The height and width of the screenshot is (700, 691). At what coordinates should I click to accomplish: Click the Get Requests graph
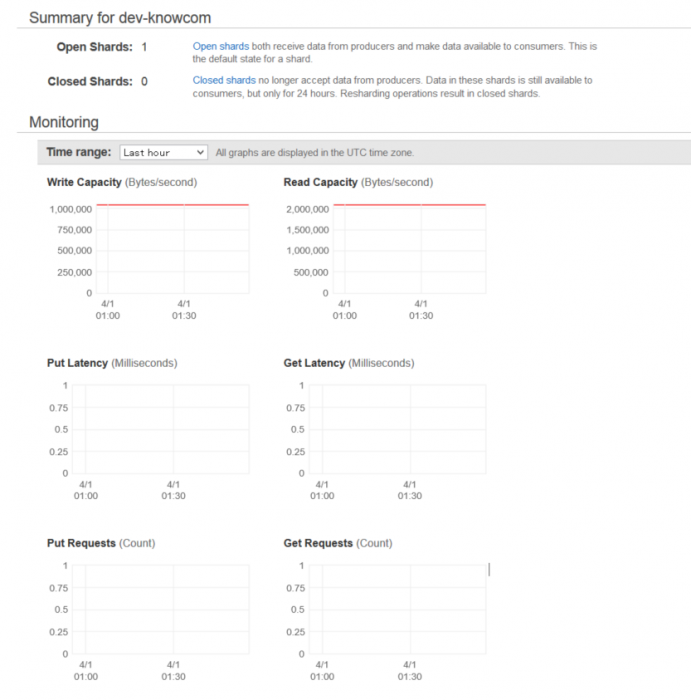pos(397,610)
